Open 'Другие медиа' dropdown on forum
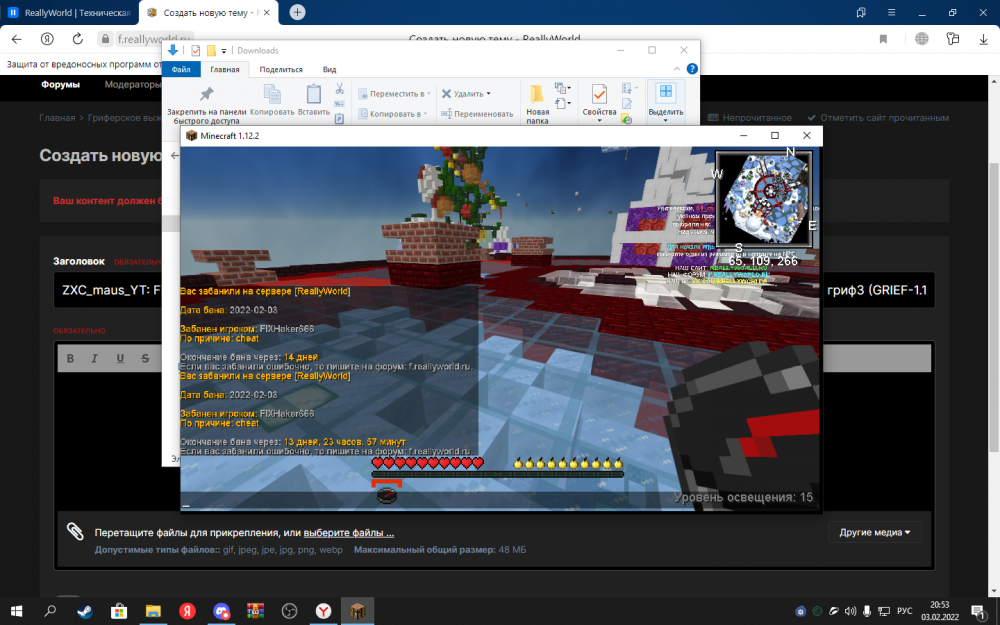This screenshot has height=625, width=1000. click(874, 532)
